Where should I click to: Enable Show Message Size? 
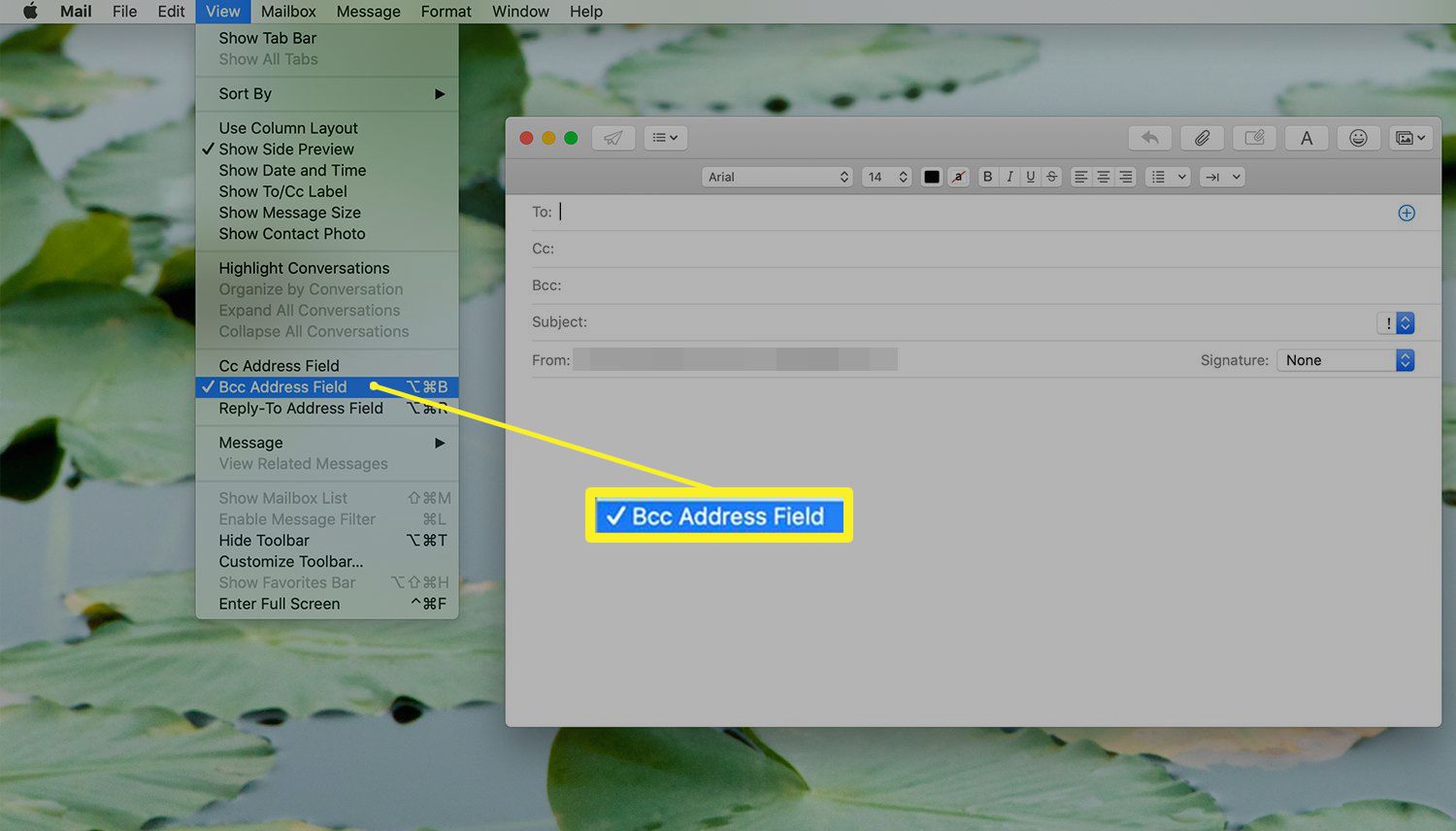327,213
